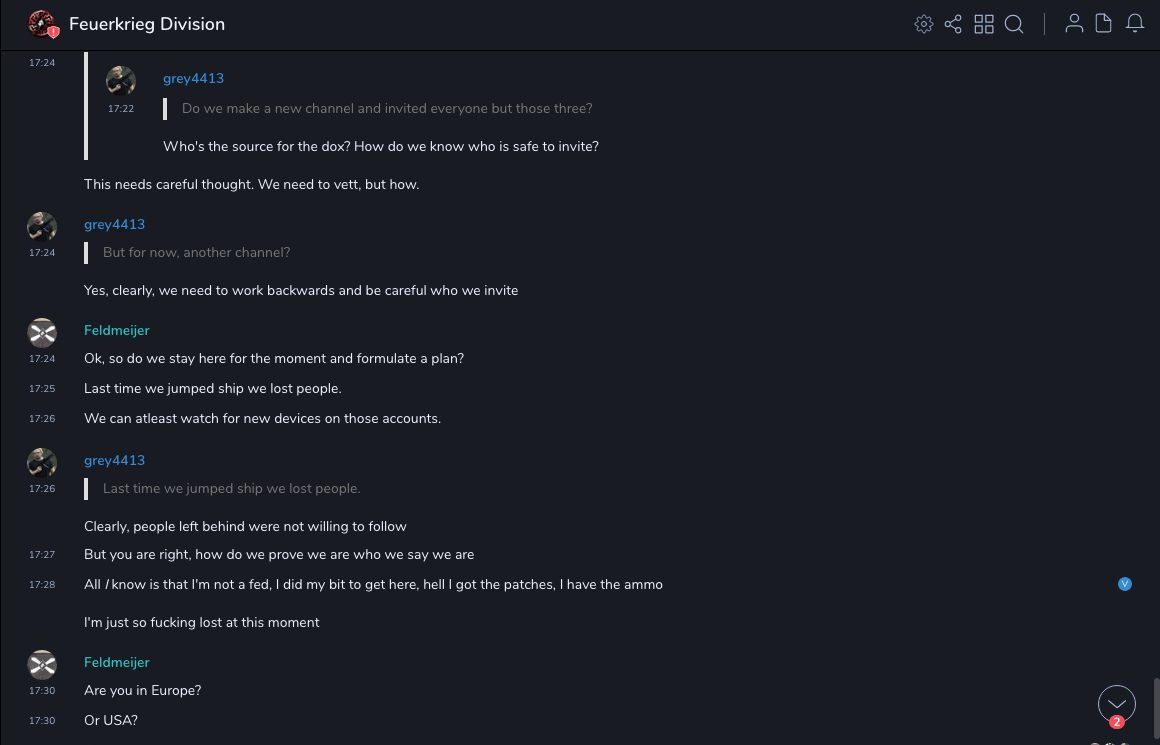Click quoted 'Do we make a new channel' text
This screenshot has width=1160, height=745.
(x=387, y=109)
